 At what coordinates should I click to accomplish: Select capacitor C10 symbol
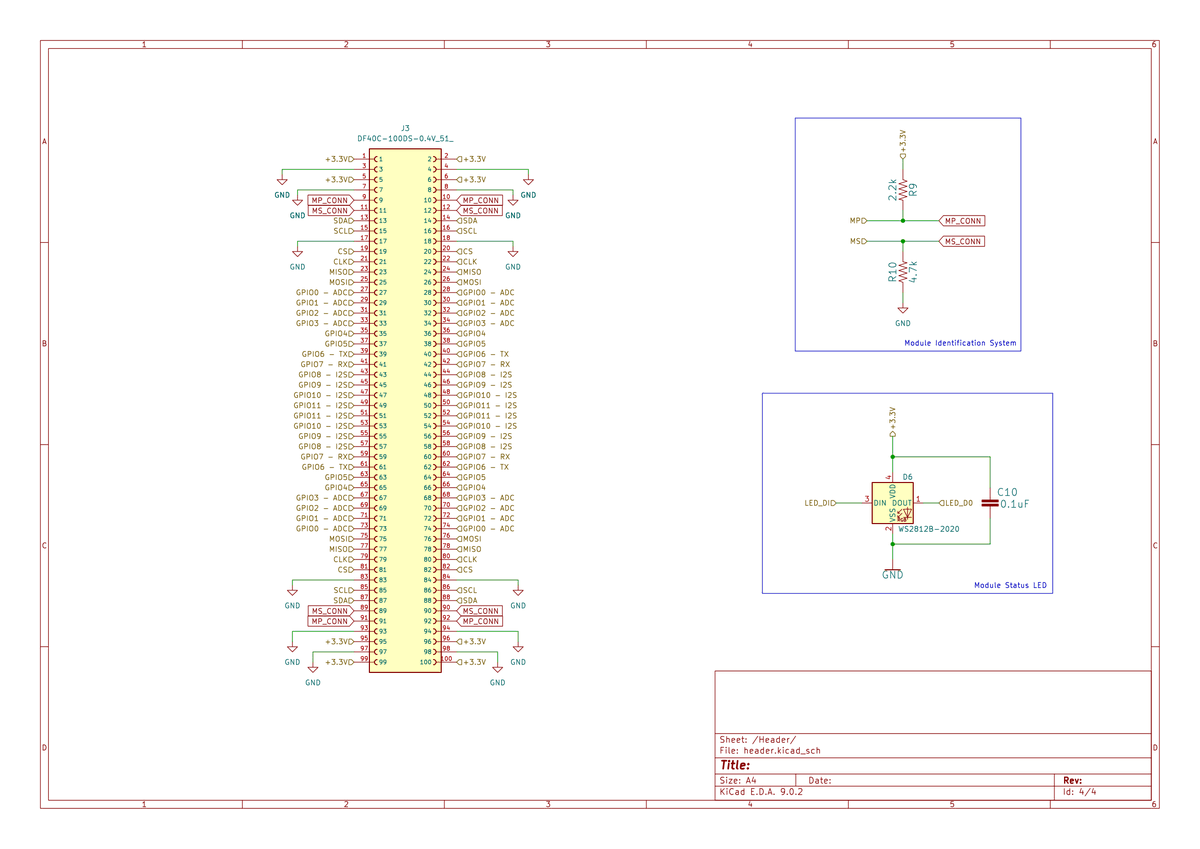coord(990,501)
